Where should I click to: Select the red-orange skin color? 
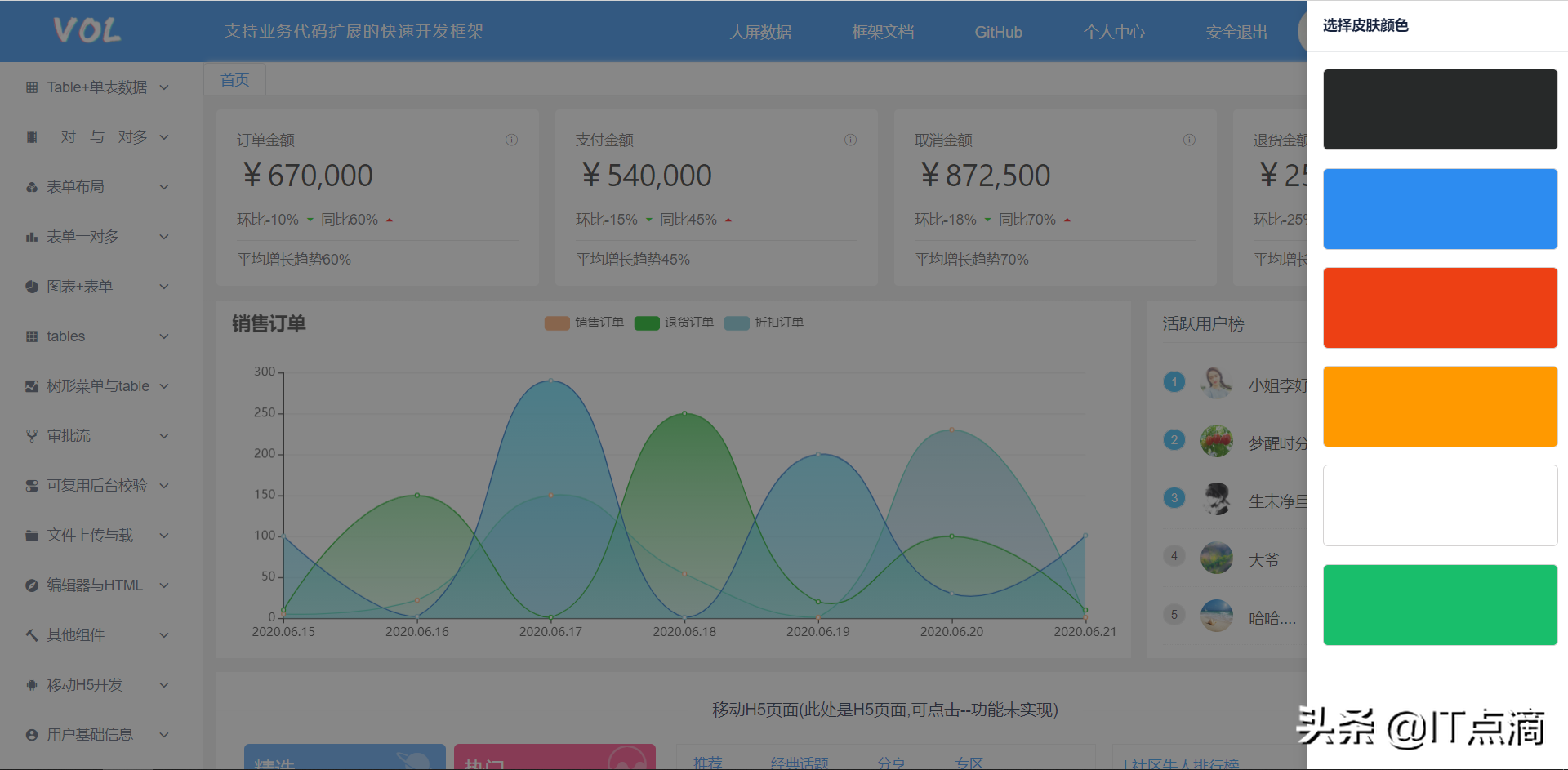[1440, 308]
